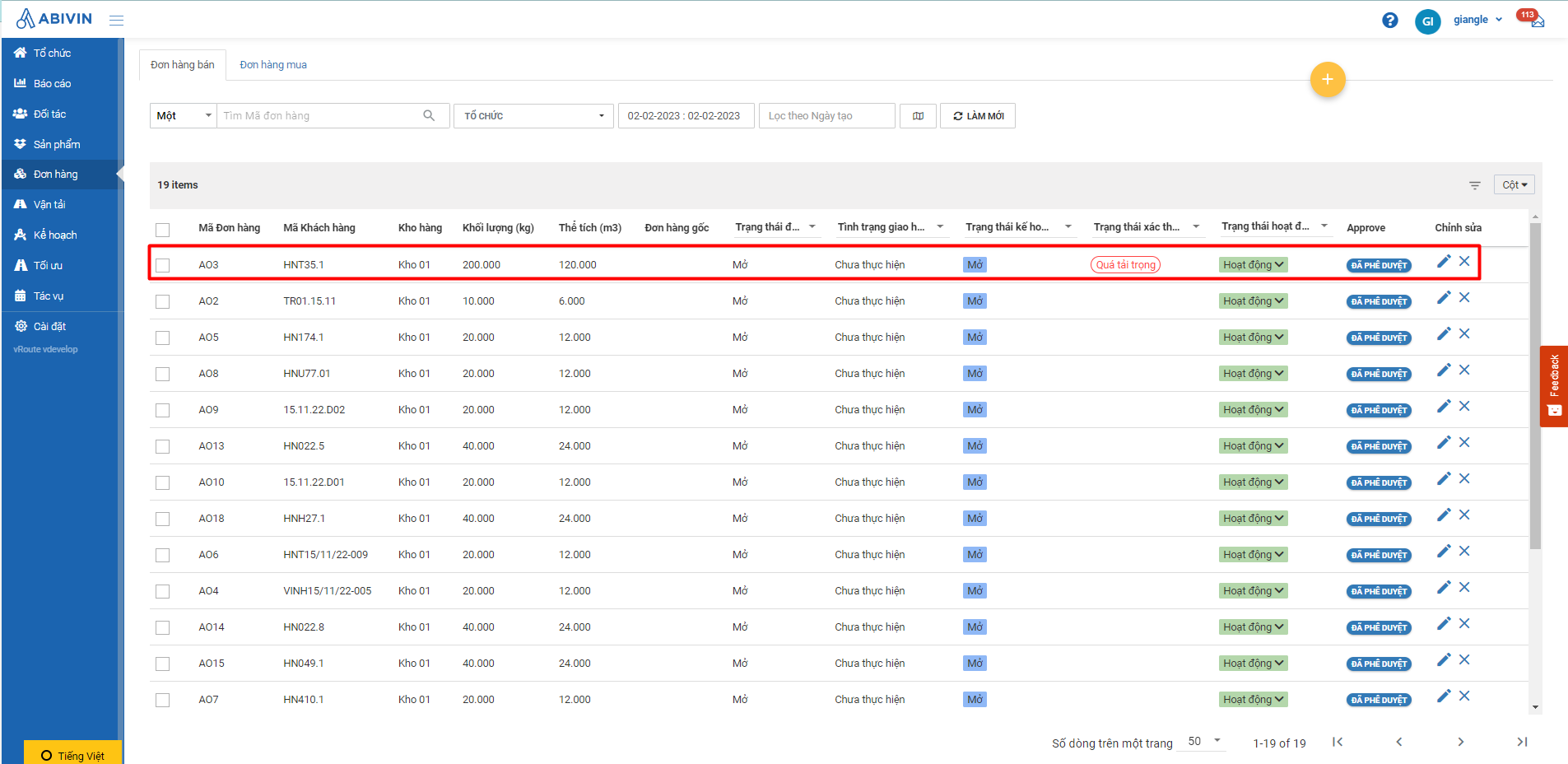The image size is (1568, 764).
Task: Toggle the hamburger sidebar menu icon
Action: click(116, 20)
